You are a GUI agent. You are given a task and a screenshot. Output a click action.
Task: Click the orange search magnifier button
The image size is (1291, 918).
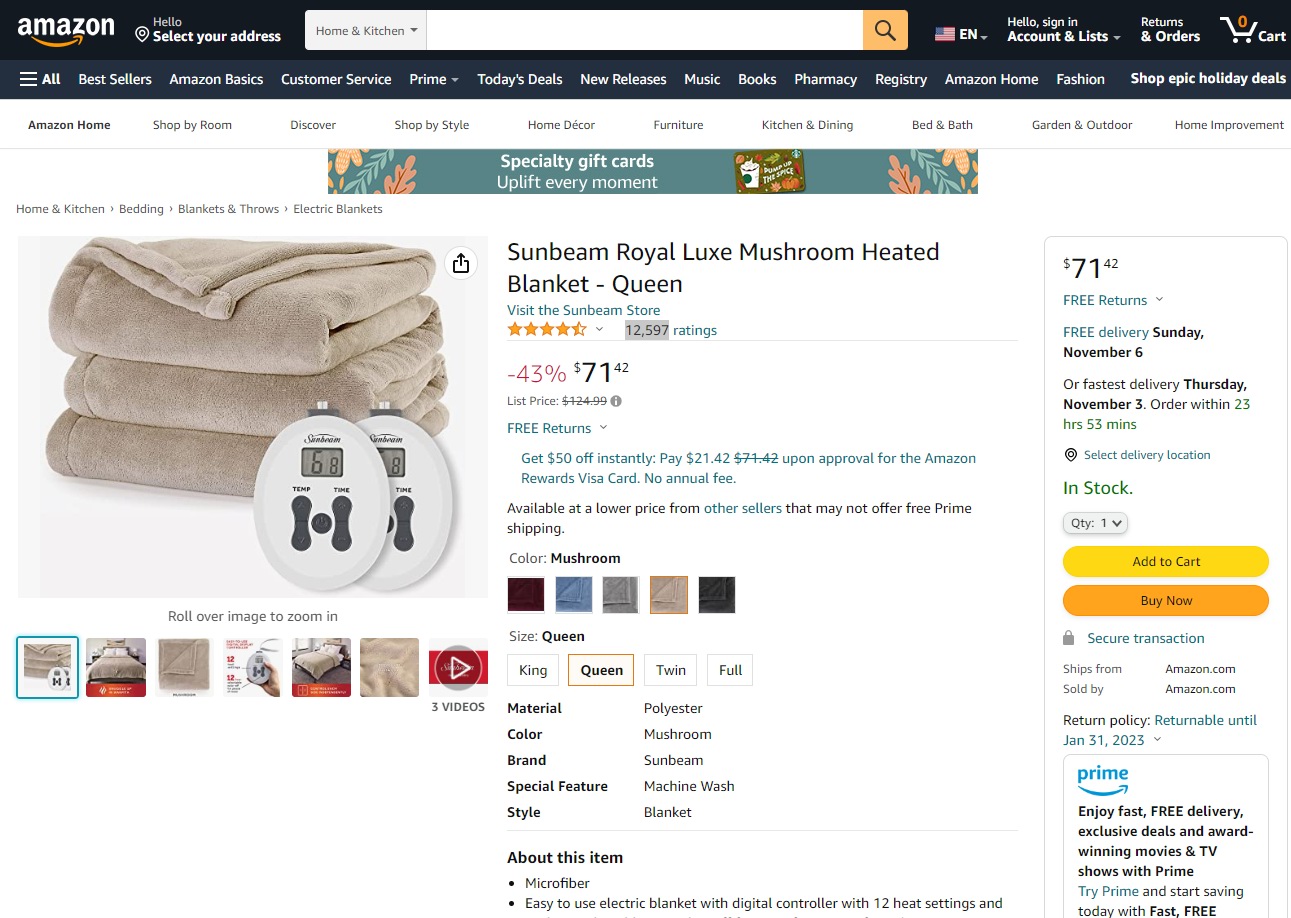885,30
